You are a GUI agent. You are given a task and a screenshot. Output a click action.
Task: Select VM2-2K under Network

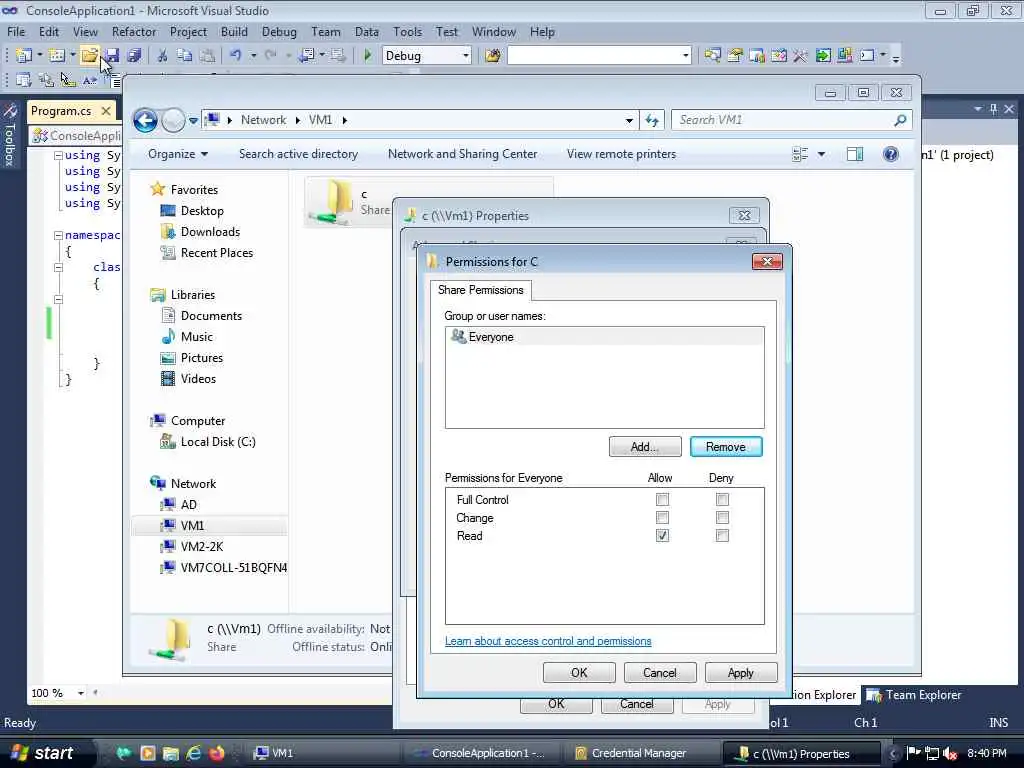click(x=202, y=547)
